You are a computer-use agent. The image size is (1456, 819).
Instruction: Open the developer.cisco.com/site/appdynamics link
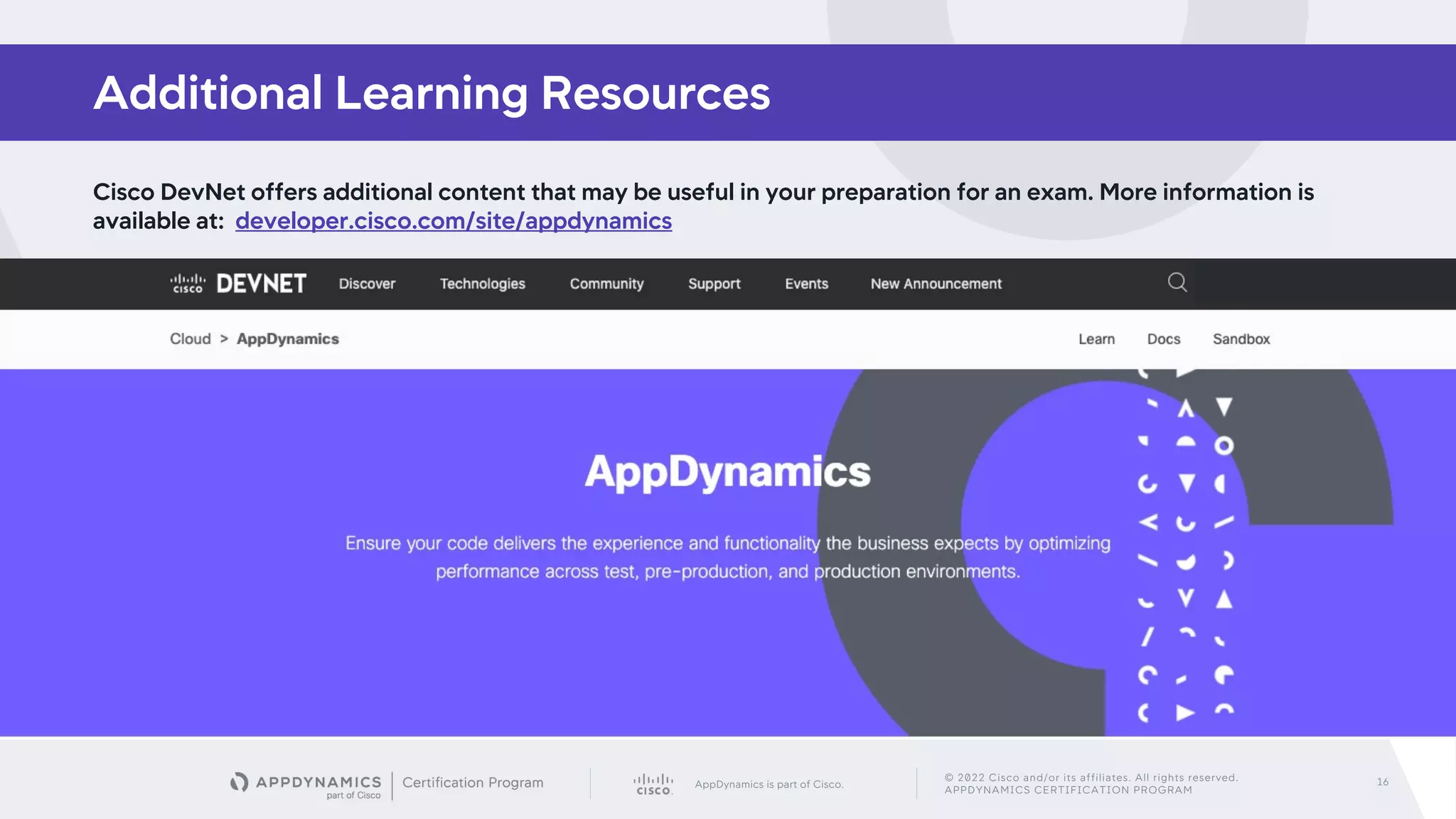454,221
